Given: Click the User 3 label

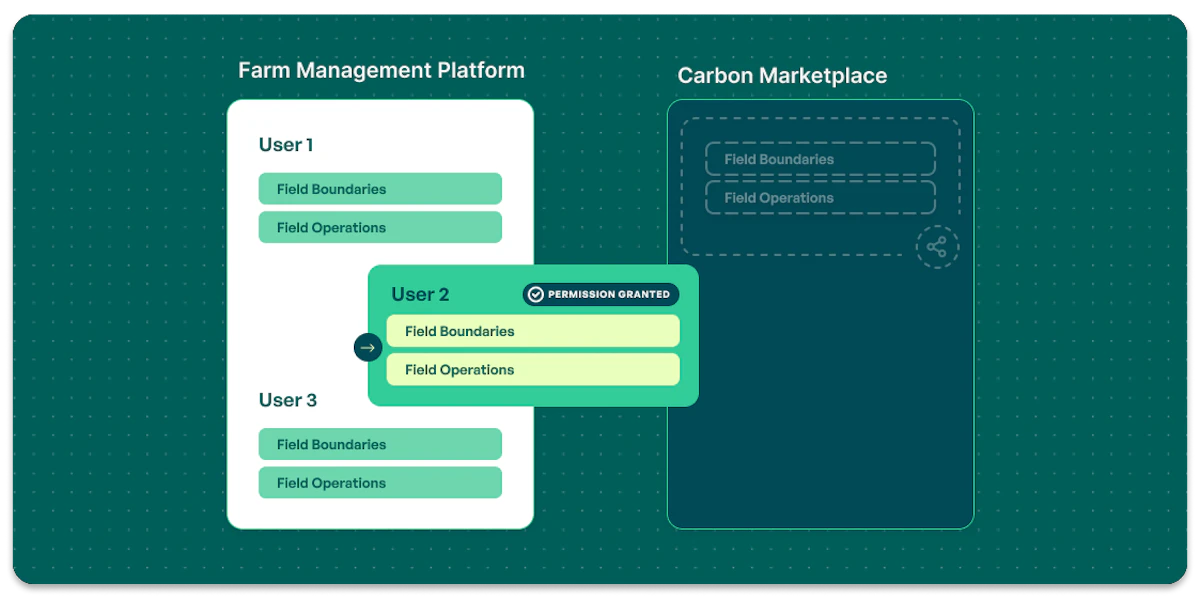Looking at the screenshot, I should [x=288, y=400].
